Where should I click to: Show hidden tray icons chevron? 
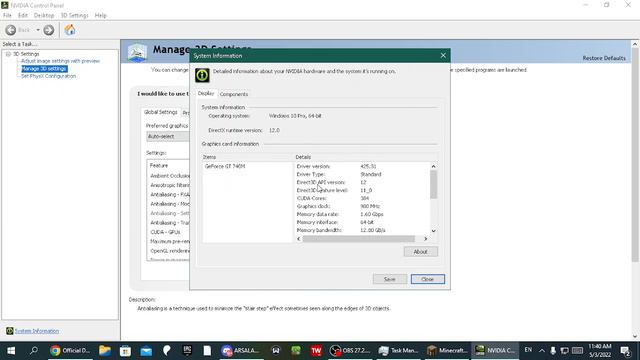click(542, 350)
